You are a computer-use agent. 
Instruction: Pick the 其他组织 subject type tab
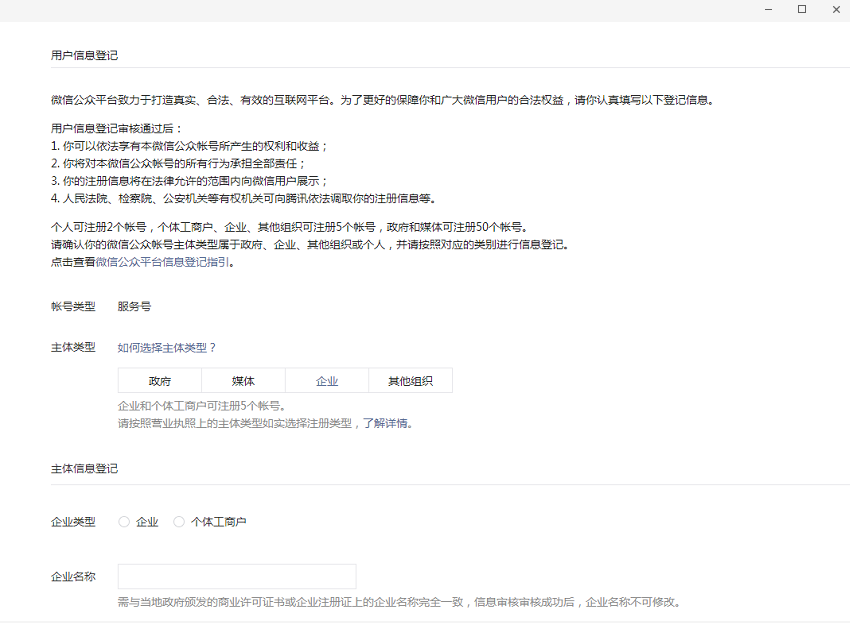click(410, 381)
